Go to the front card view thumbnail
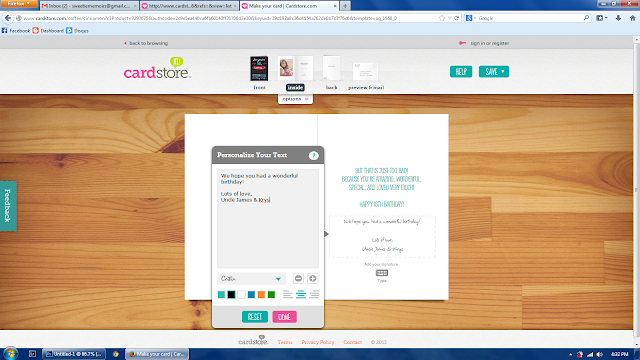640x360 pixels. [x=259, y=69]
